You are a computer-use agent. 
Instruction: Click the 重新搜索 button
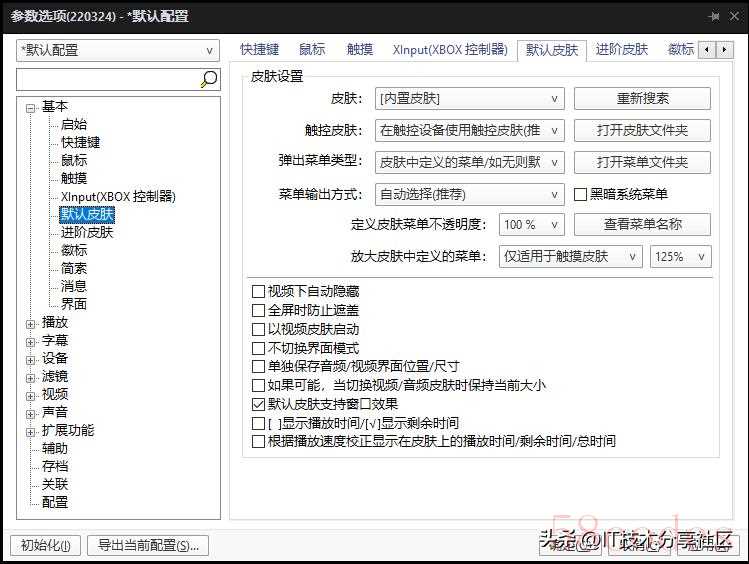click(642, 99)
